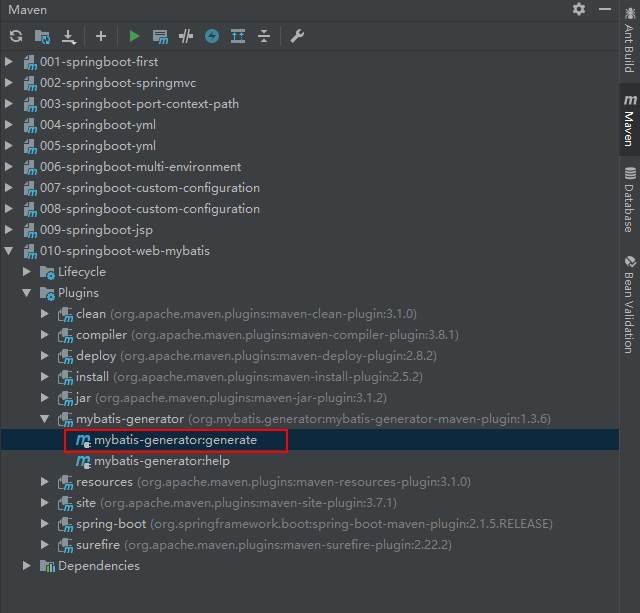Open Execute Maven Goal icon
This screenshot has width=640, height=613.
[160, 36]
